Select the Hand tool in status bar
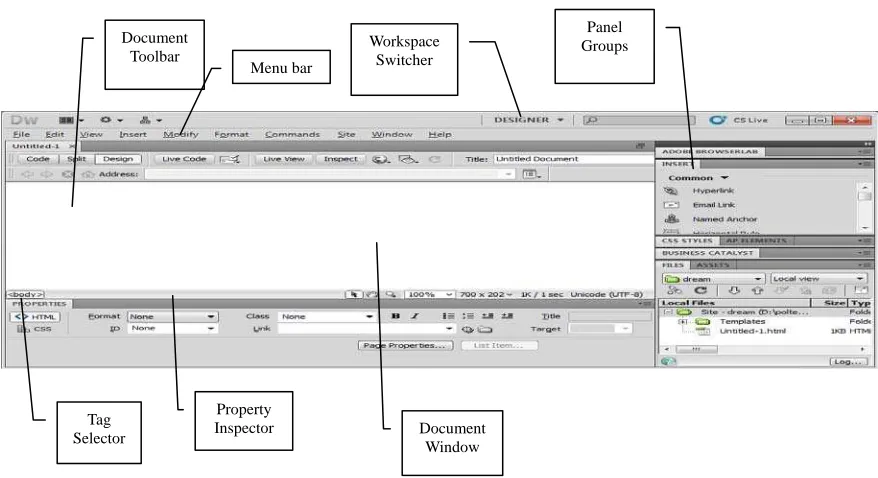 pos(372,294)
